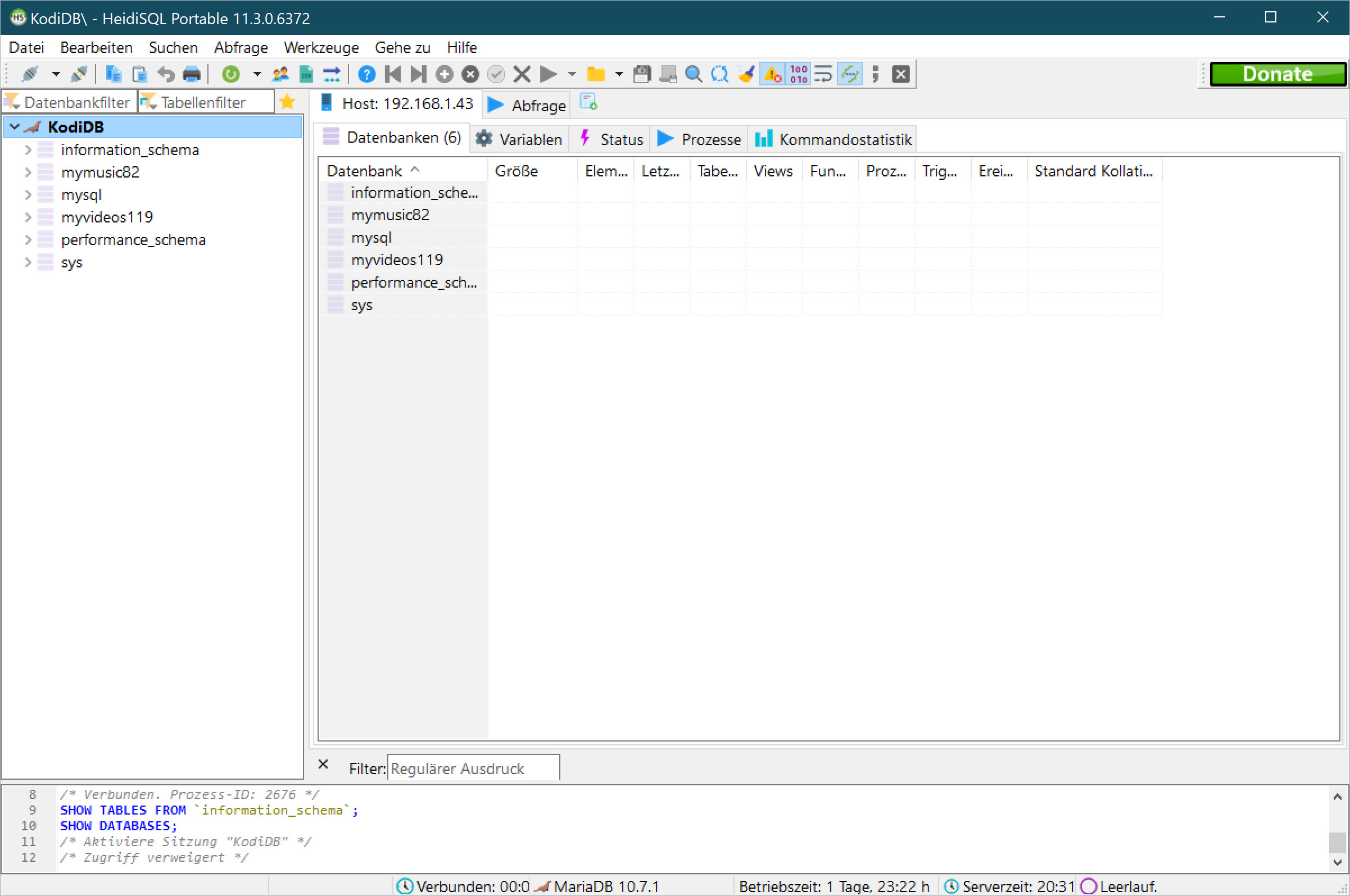Image resolution: width=1350 pixels, height=896 pixels.
Task: Click the green Donate button
Action: pyautogui.click(x=1277, y=74)
